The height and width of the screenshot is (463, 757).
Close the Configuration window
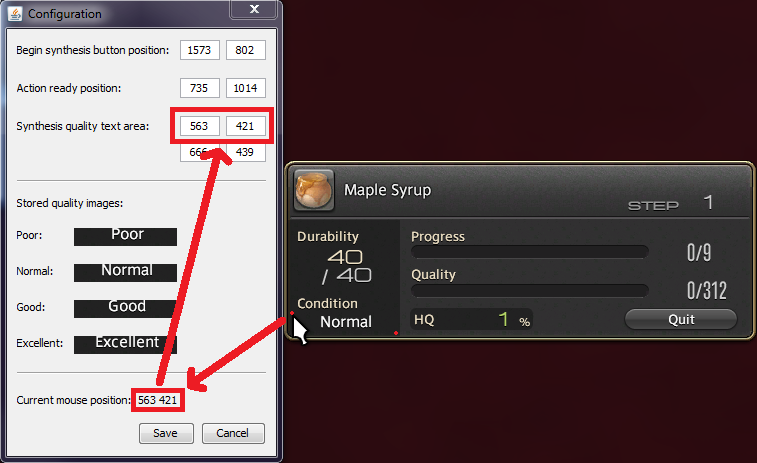pos(254,9)
